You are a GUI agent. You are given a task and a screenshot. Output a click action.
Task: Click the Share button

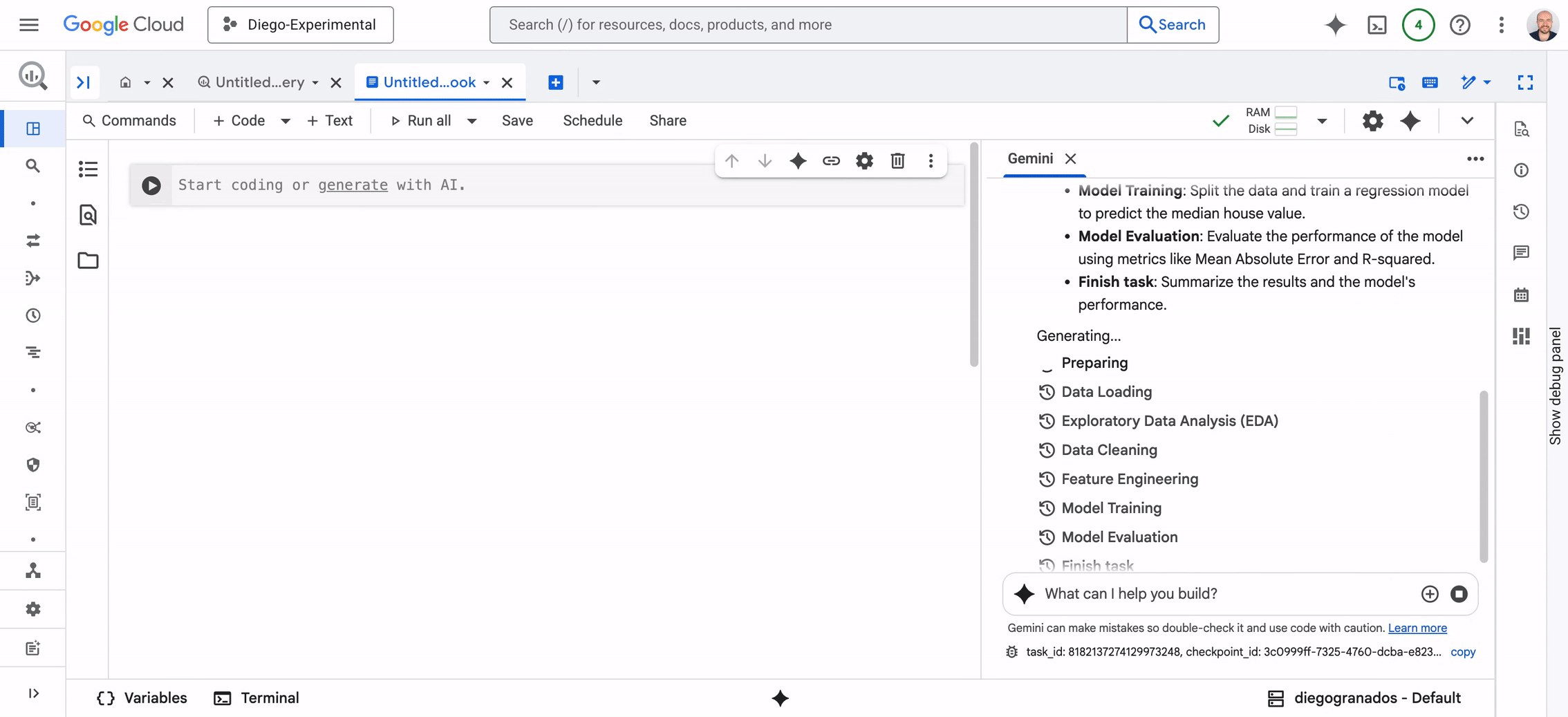pos(667,121)
